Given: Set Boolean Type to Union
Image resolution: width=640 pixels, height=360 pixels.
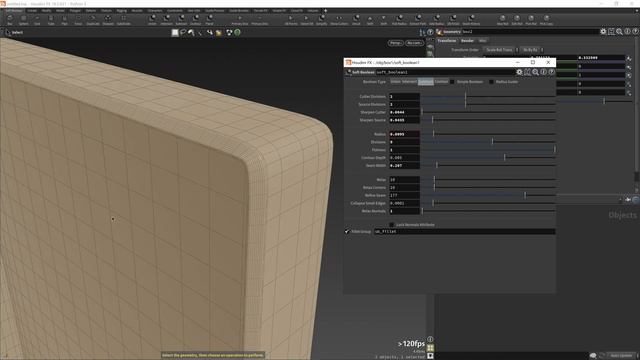Looking at the screenshot, I should click(396, 82).
